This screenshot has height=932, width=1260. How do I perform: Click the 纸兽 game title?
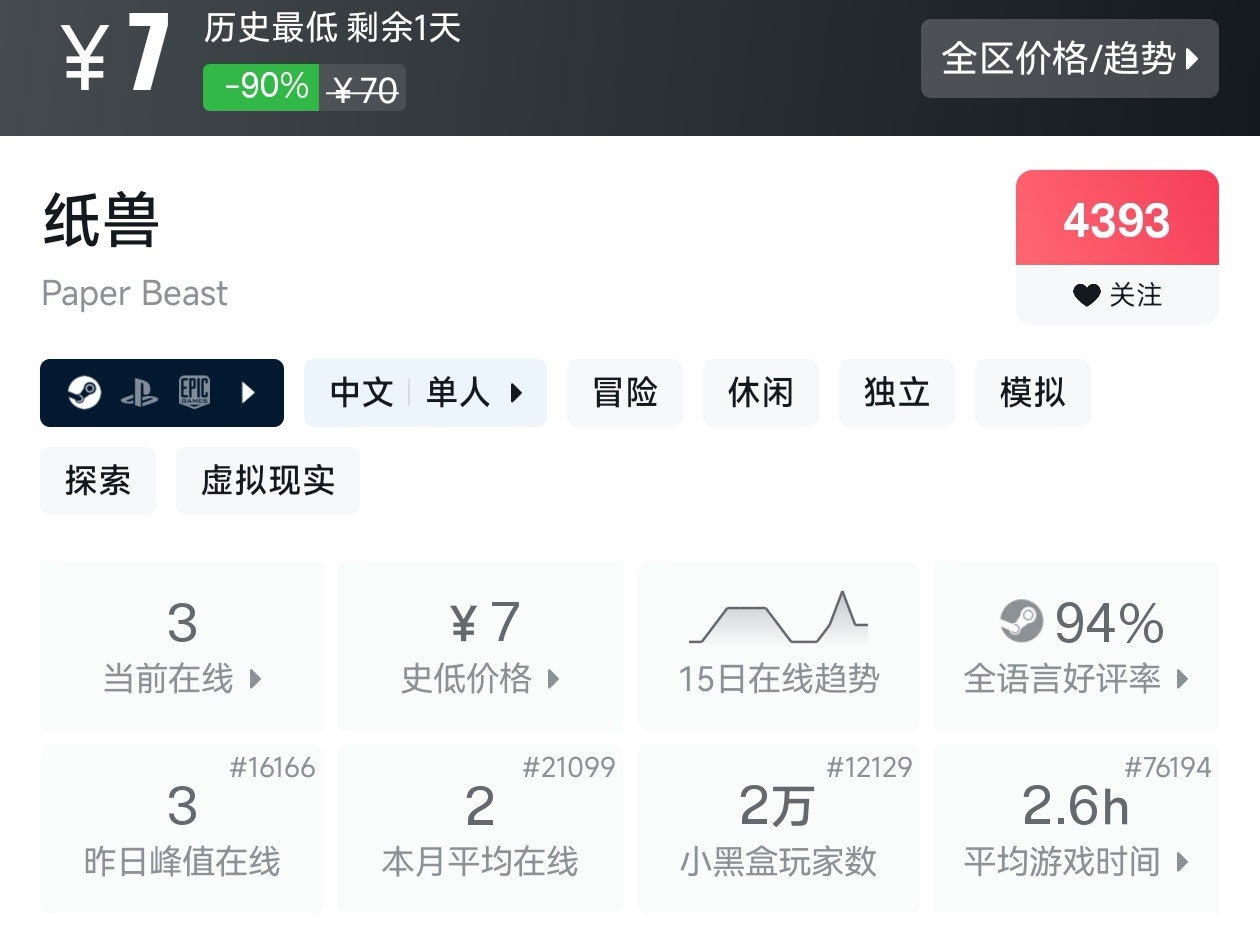(101, 221)
